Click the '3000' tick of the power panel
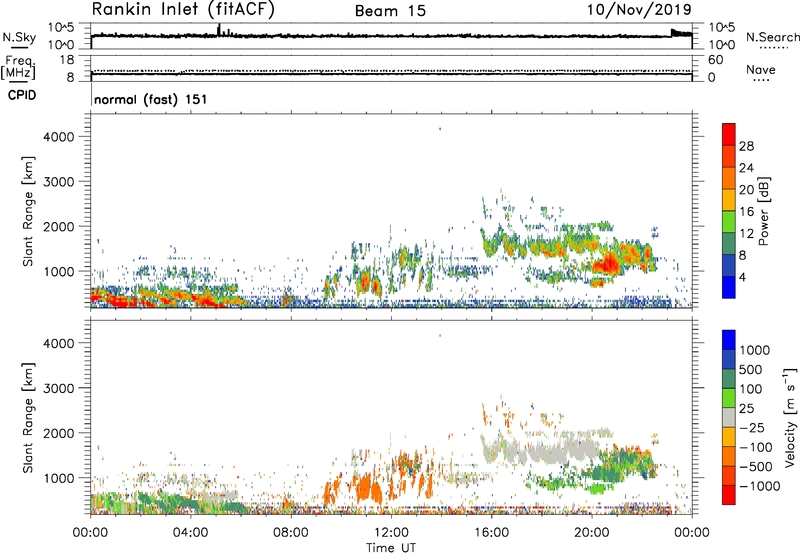 click(58, 182)
